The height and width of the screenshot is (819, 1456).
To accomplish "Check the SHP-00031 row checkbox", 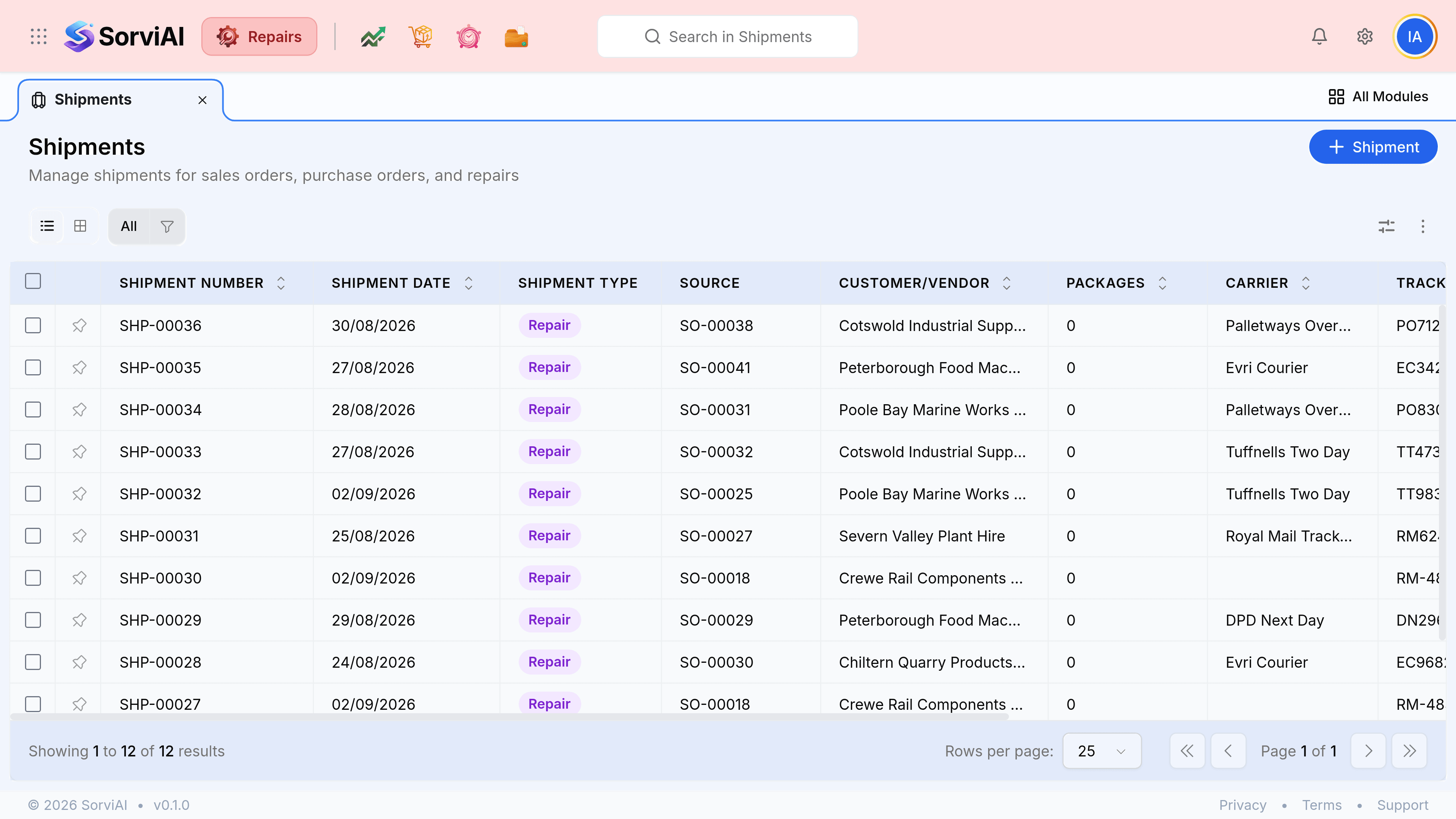I will tap(33, 536).
